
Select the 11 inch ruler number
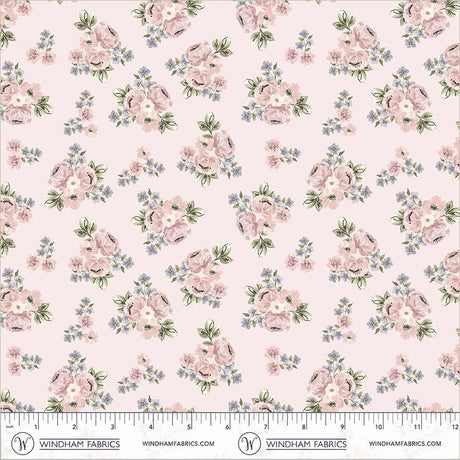(417, 427)
